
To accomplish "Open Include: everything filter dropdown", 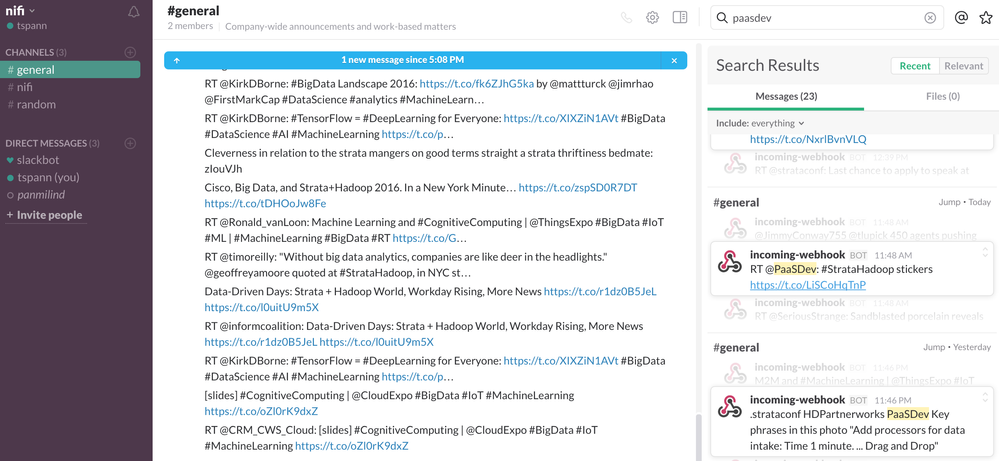I will (760, 123).
